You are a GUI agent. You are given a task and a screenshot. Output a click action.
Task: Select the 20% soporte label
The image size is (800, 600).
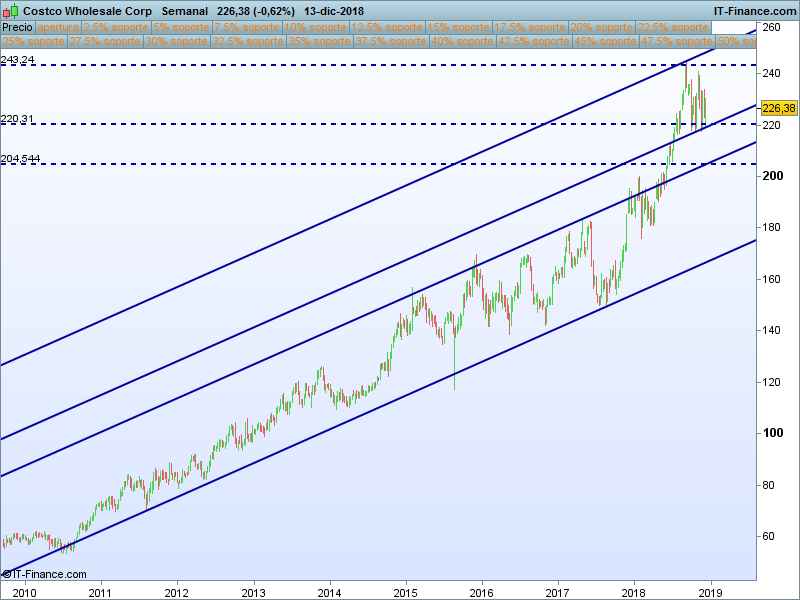pyautogui.click(x=602, y=27)
